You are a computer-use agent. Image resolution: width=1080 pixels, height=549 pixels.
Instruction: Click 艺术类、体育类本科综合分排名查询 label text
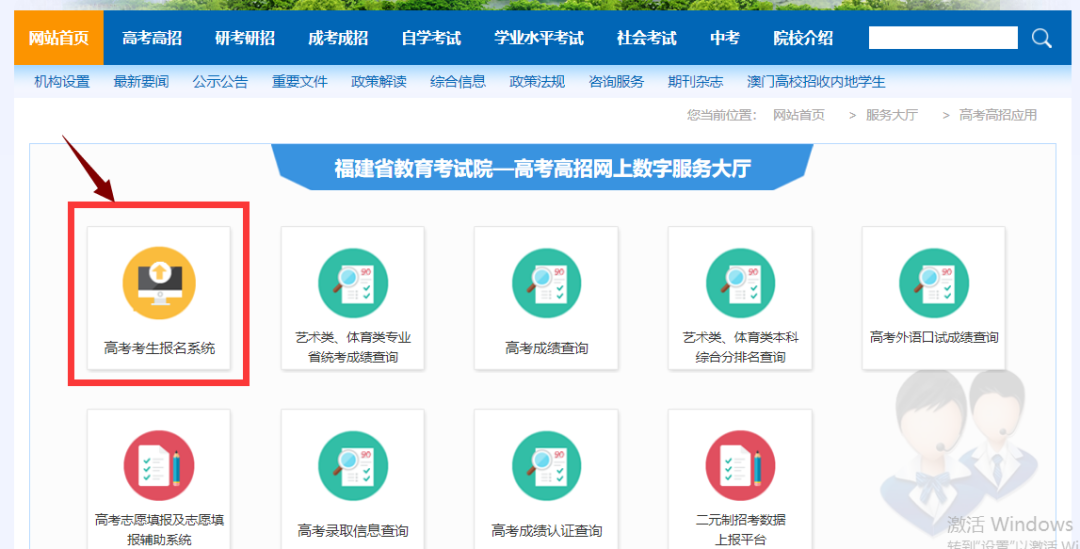740,347
